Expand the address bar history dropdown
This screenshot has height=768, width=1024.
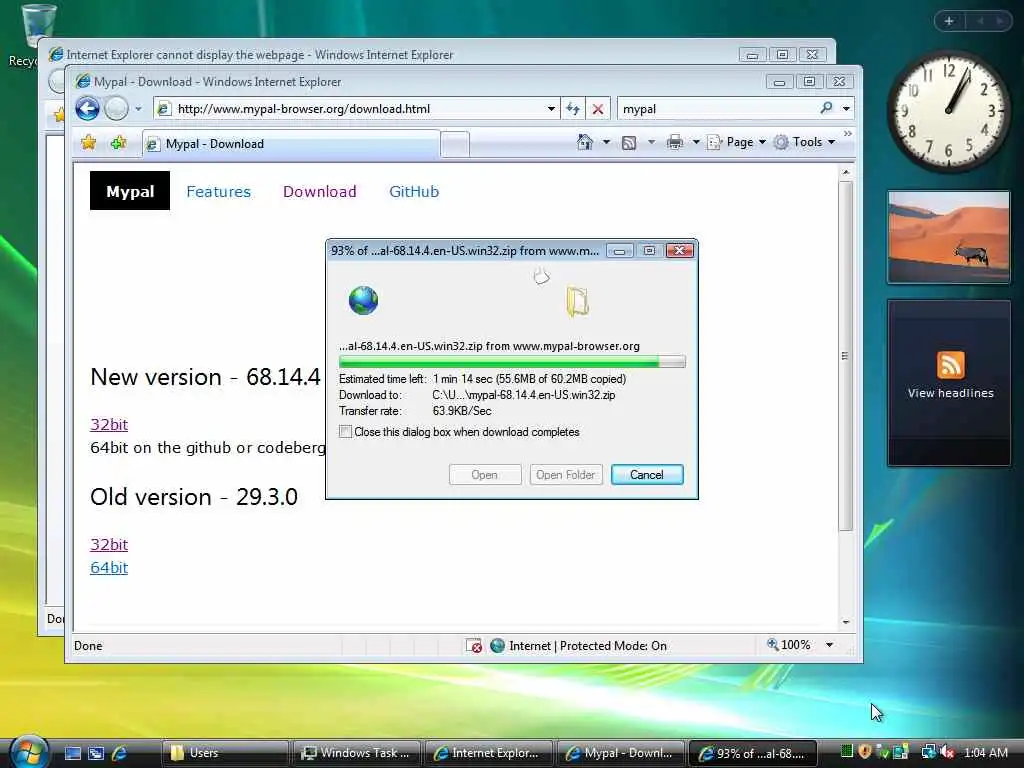(551, 109)
